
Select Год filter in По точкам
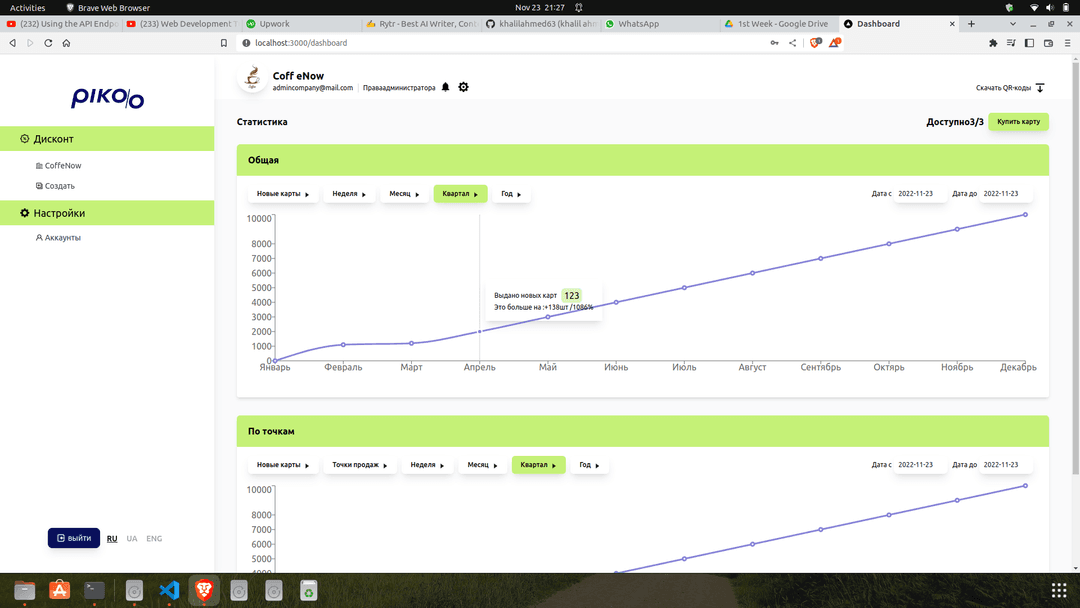tap(589, 465)
